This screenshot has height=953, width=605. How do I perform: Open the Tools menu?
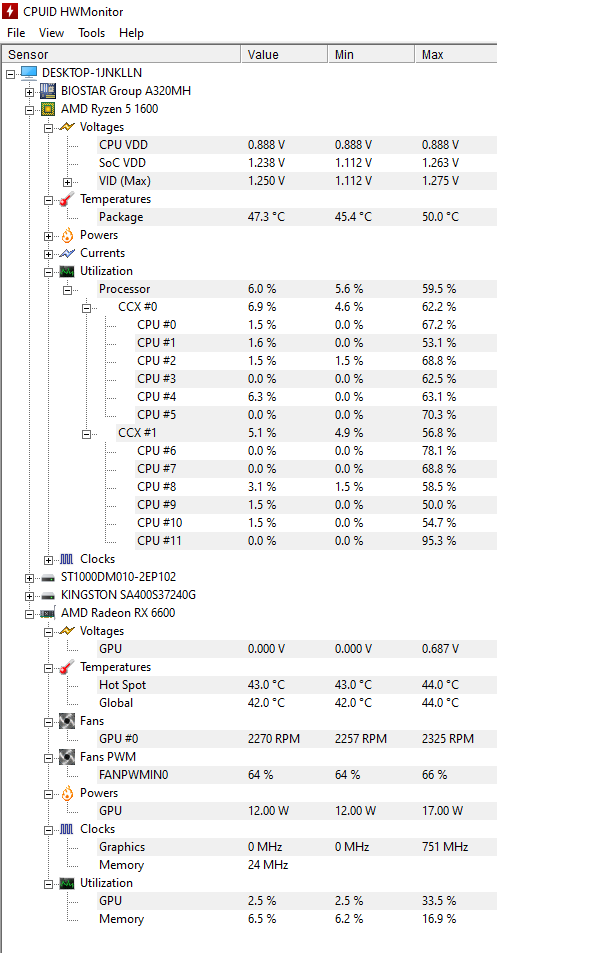pyautogui.click(x=91, y=33)
